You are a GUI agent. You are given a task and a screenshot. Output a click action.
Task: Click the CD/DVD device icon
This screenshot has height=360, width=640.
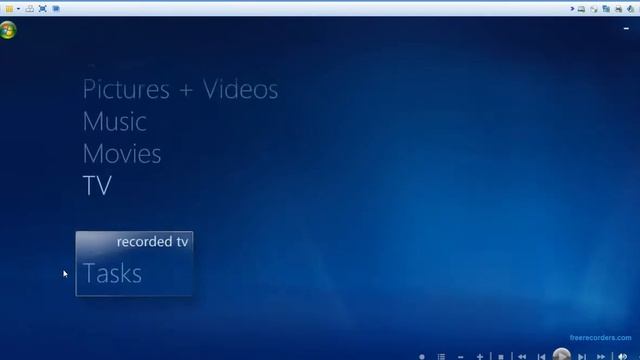click(593, 9)
